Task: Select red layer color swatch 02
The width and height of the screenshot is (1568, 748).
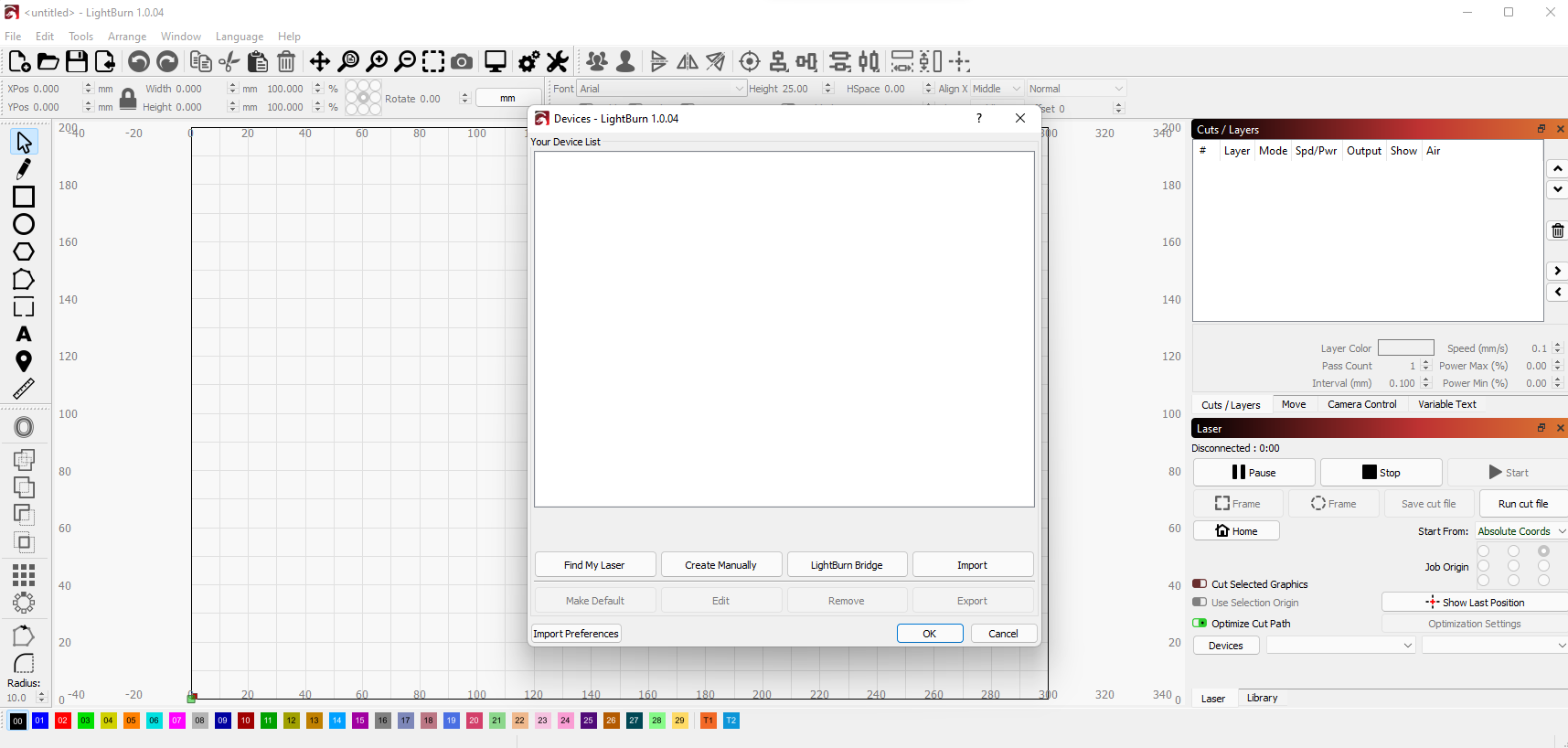Action: [x=62, y=721]
